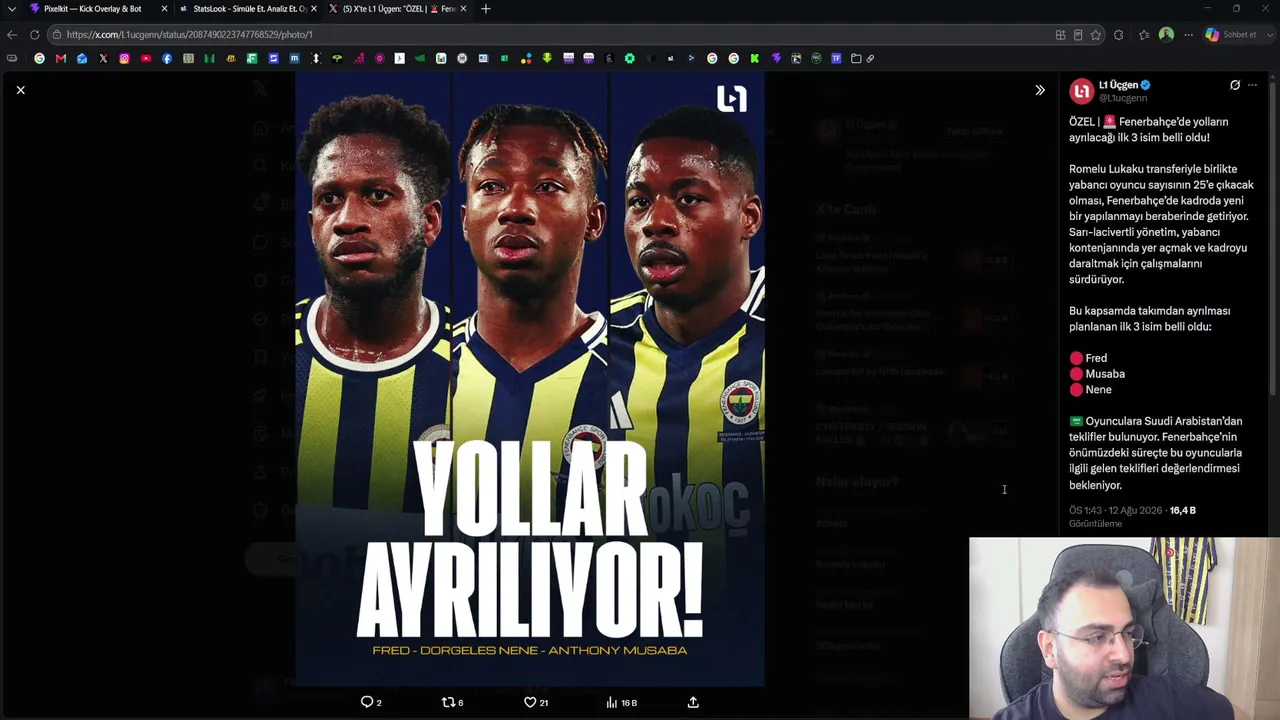Open a new browser tab
The width and height of the screenshot is (1280, 720).
[486, 9]
